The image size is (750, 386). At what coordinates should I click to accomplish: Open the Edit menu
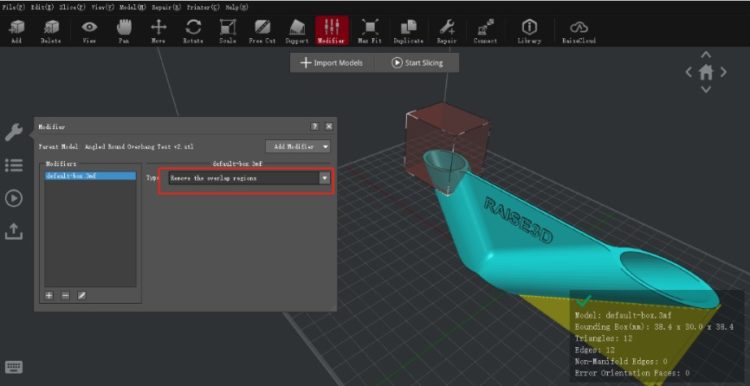click(x=43, y=7)
